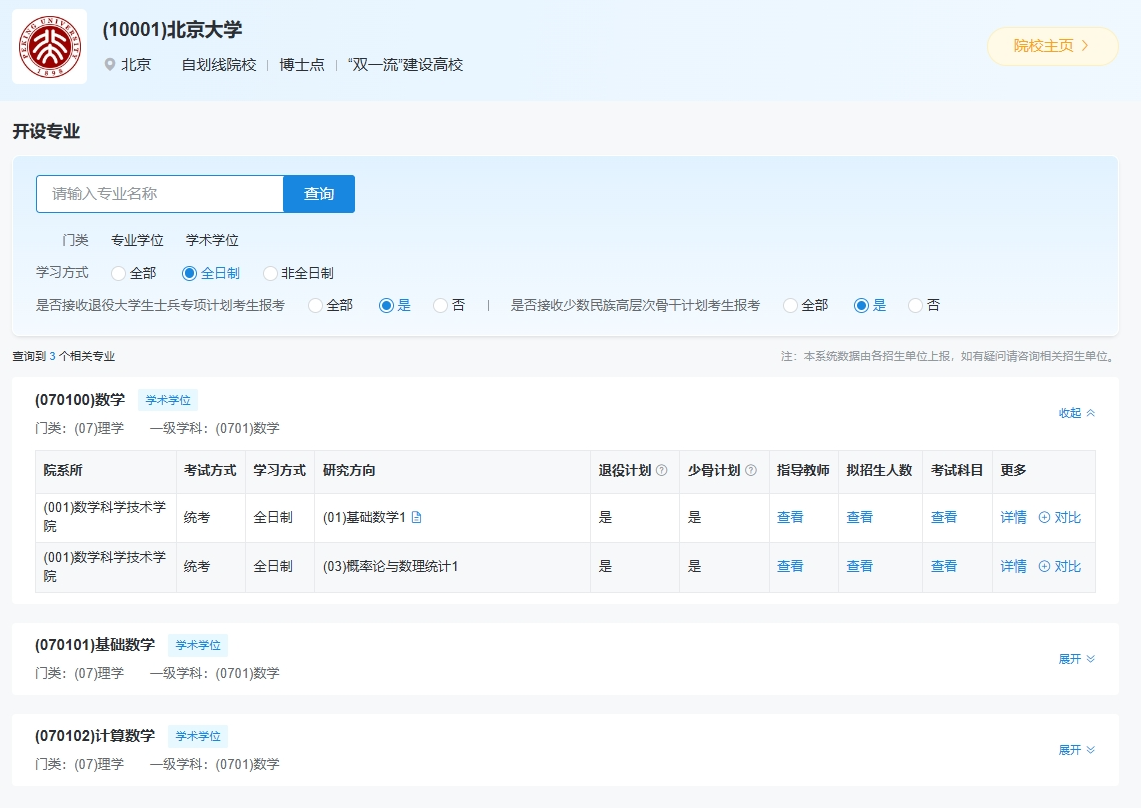1141x808 pixels.
Task: Open 详情 link for 基础数学1 row
Action: pos(1013,518)
